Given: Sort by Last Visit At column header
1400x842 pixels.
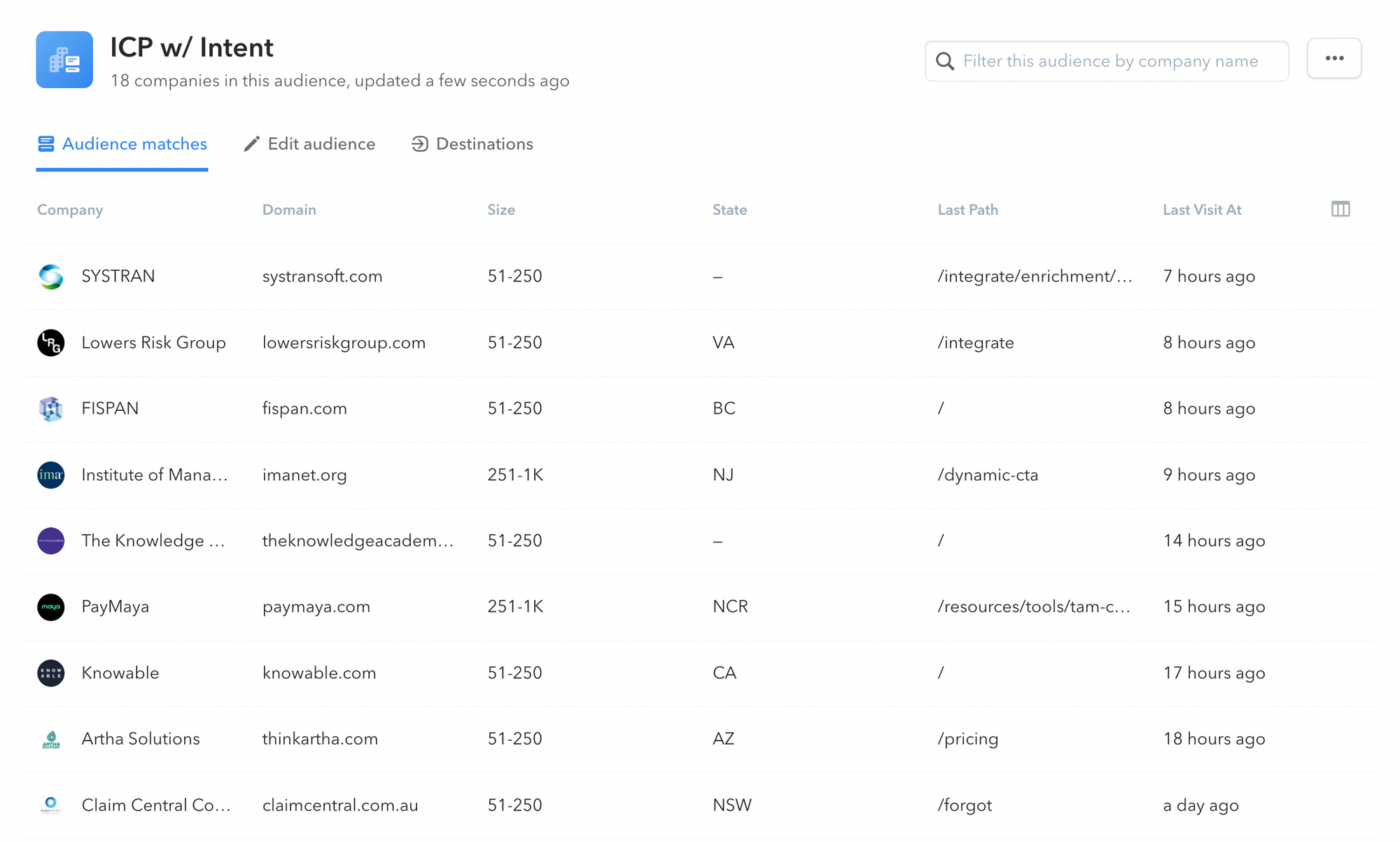Looking at the screenshot, I should (x=1202, y=210).
